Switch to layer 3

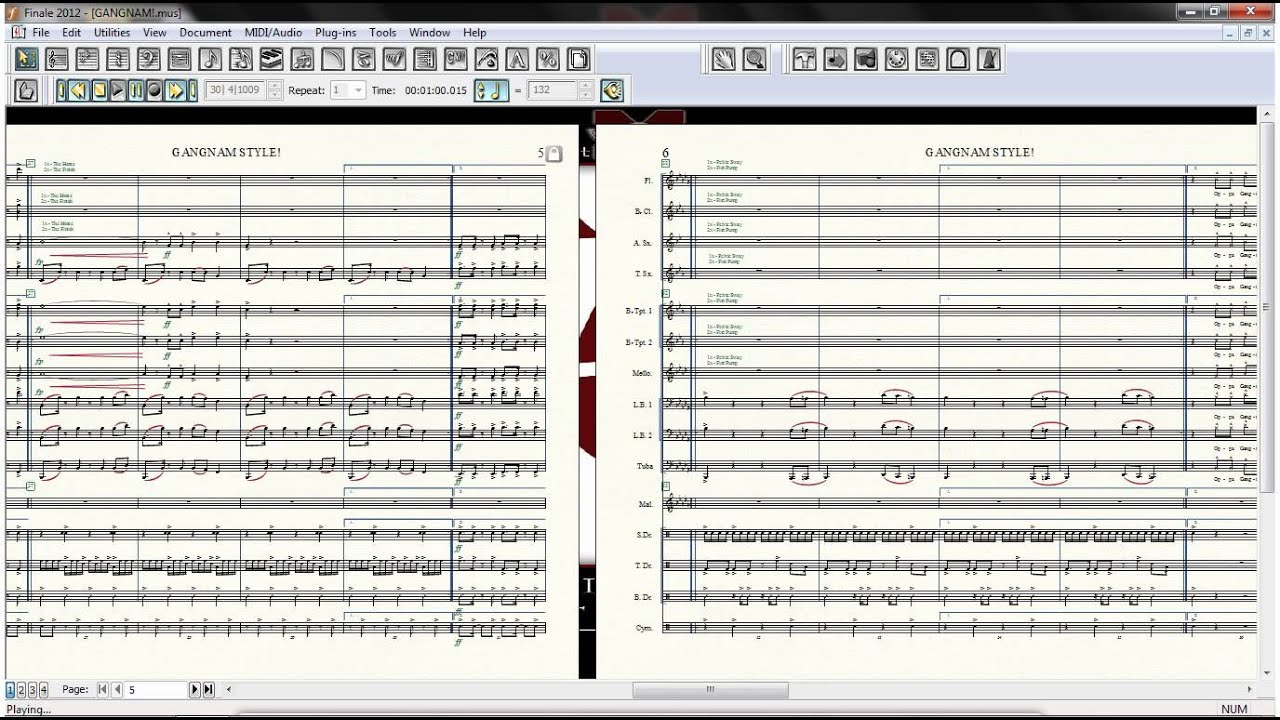pos(32,689)
